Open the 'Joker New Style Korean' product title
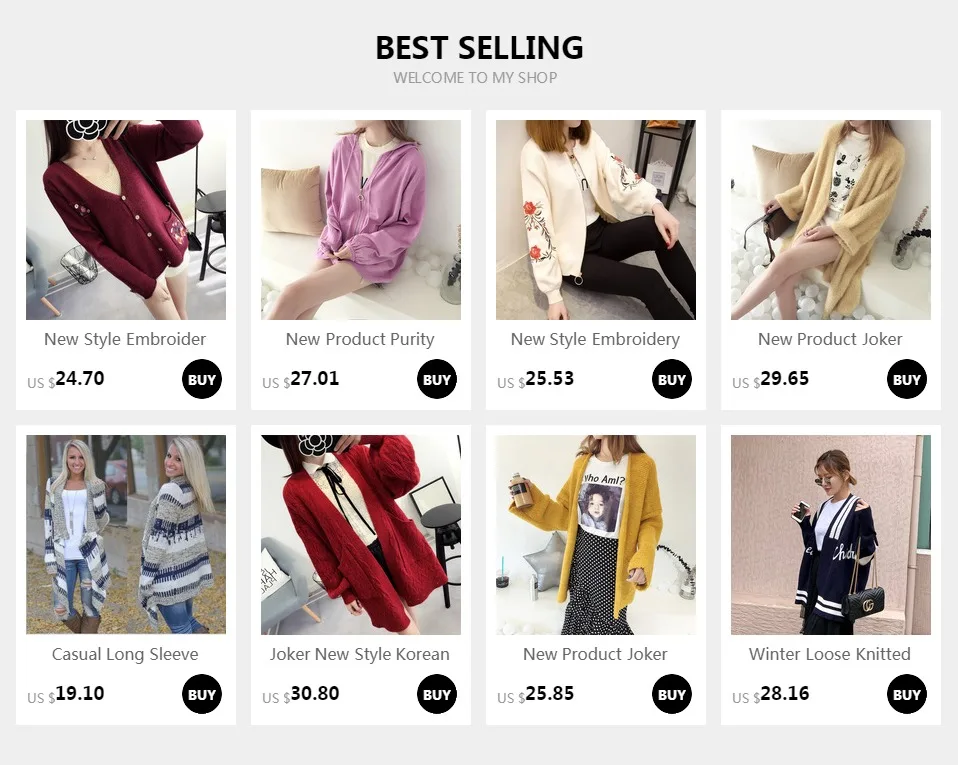The height and width of the screenshot is (765, 958). pos(360,654)
